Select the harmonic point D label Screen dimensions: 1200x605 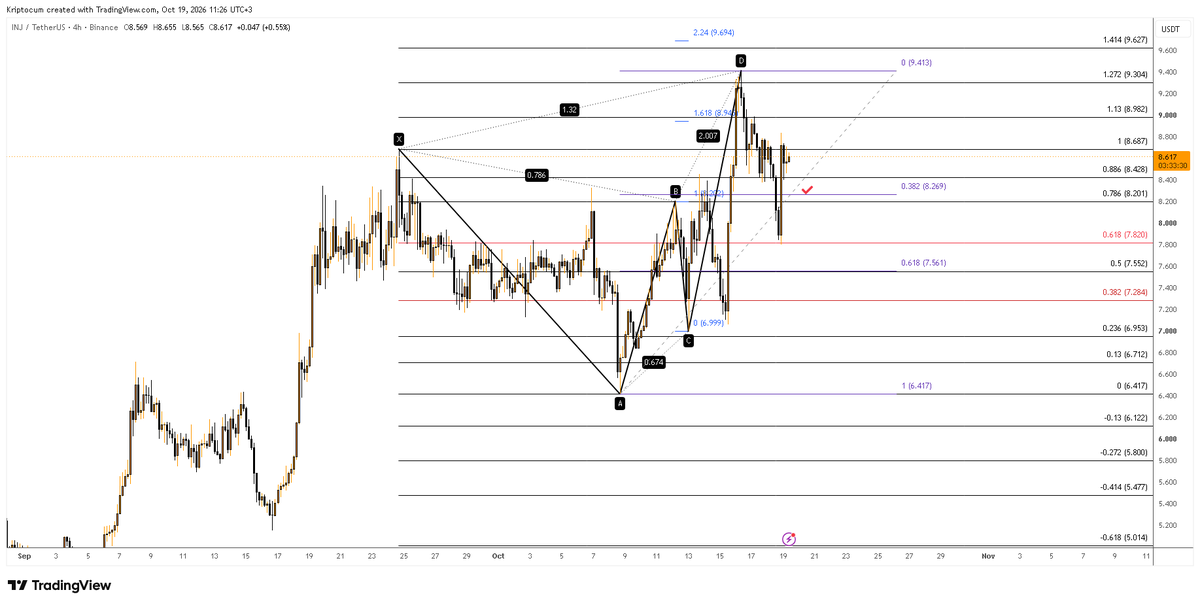pos(741,61)
